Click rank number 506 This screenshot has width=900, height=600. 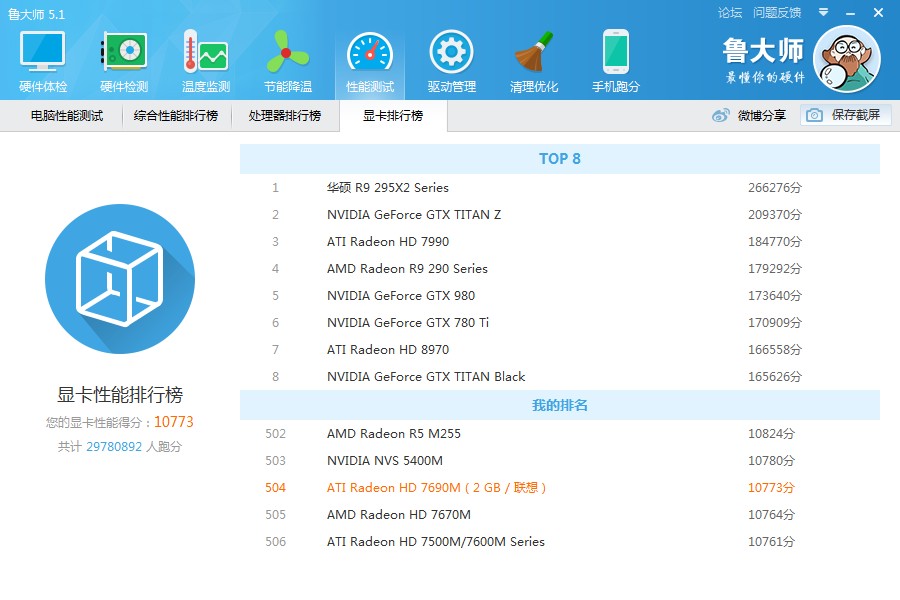click(x=276, y=541)
